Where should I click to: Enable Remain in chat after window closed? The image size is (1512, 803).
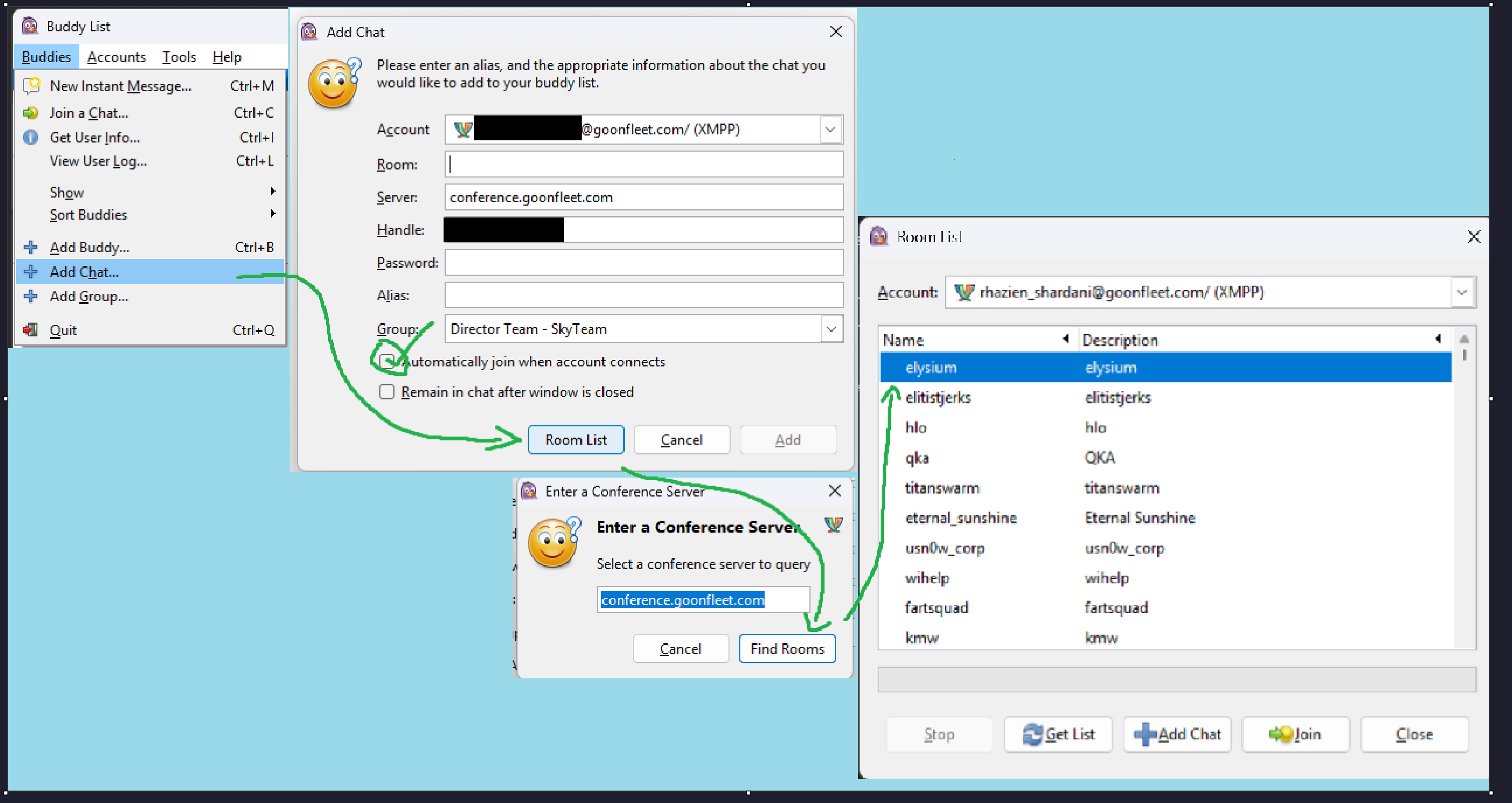coord(386,392)
